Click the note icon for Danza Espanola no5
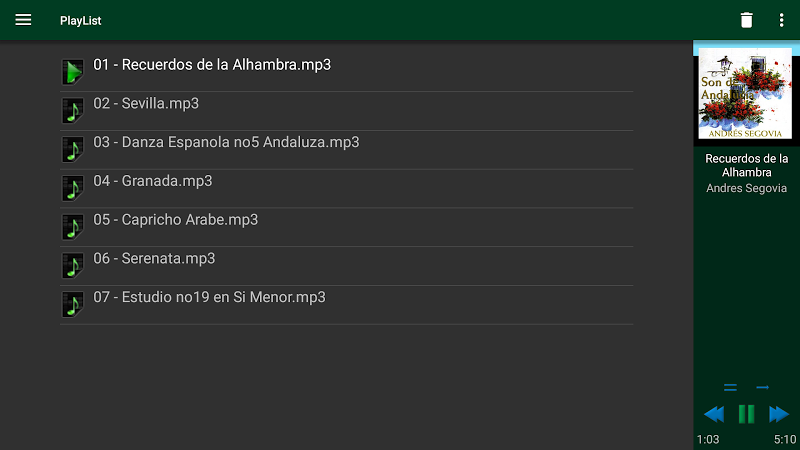The width and height of the screenshot is (800, 450). pyautogui.click(x=72, y=149)
